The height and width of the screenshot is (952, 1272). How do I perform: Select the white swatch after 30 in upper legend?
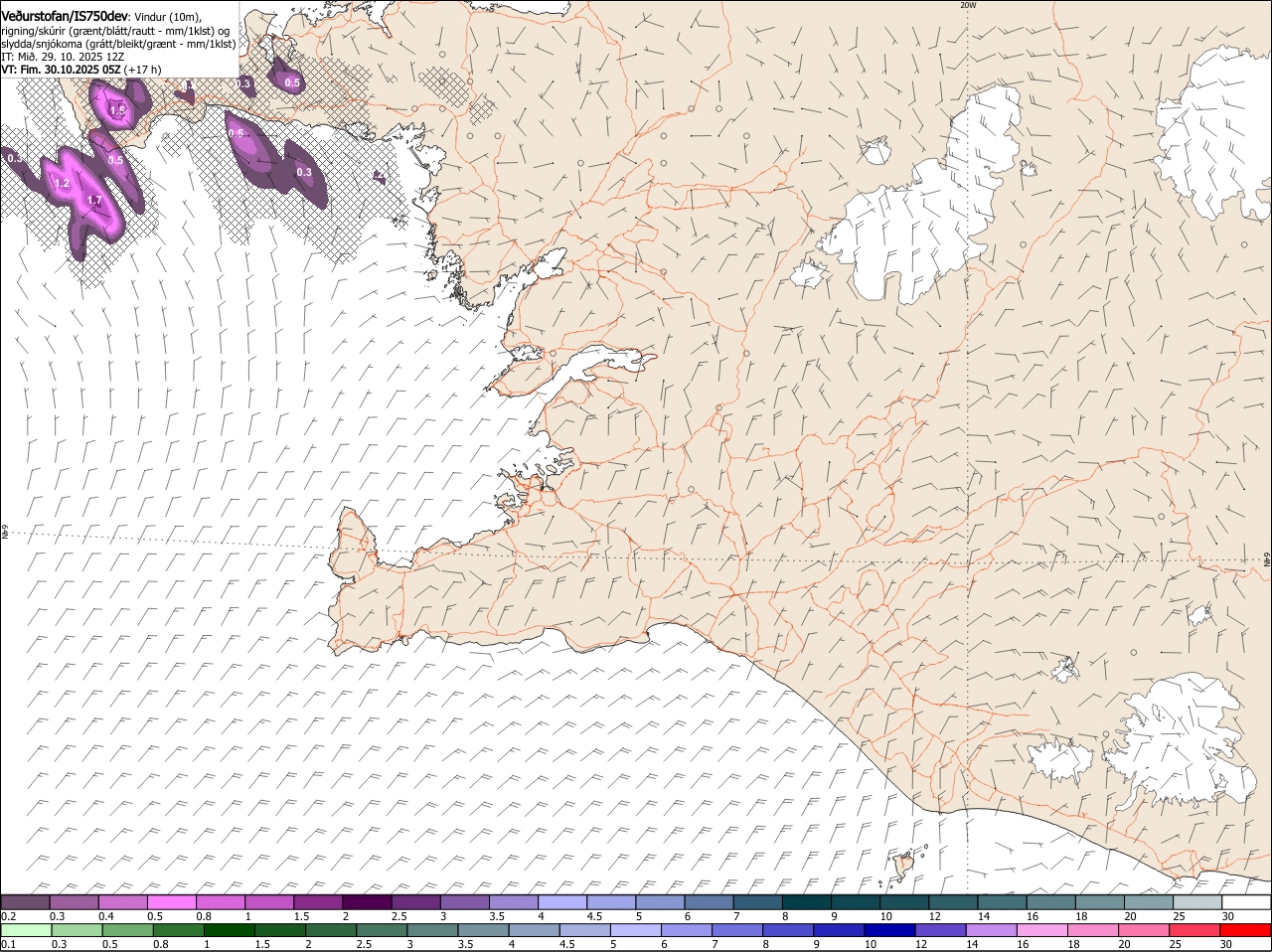(x=1247, y=901)
